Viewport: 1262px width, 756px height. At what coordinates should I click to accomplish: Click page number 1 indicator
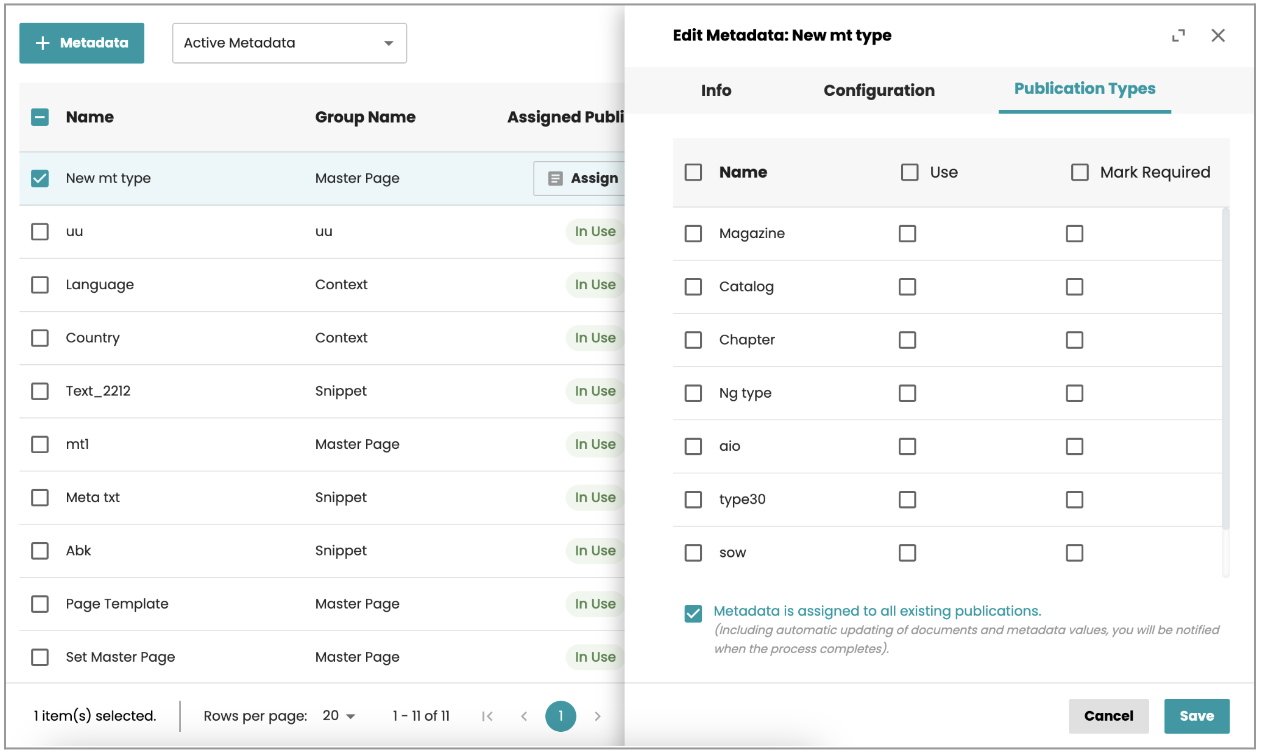(561, 716)
